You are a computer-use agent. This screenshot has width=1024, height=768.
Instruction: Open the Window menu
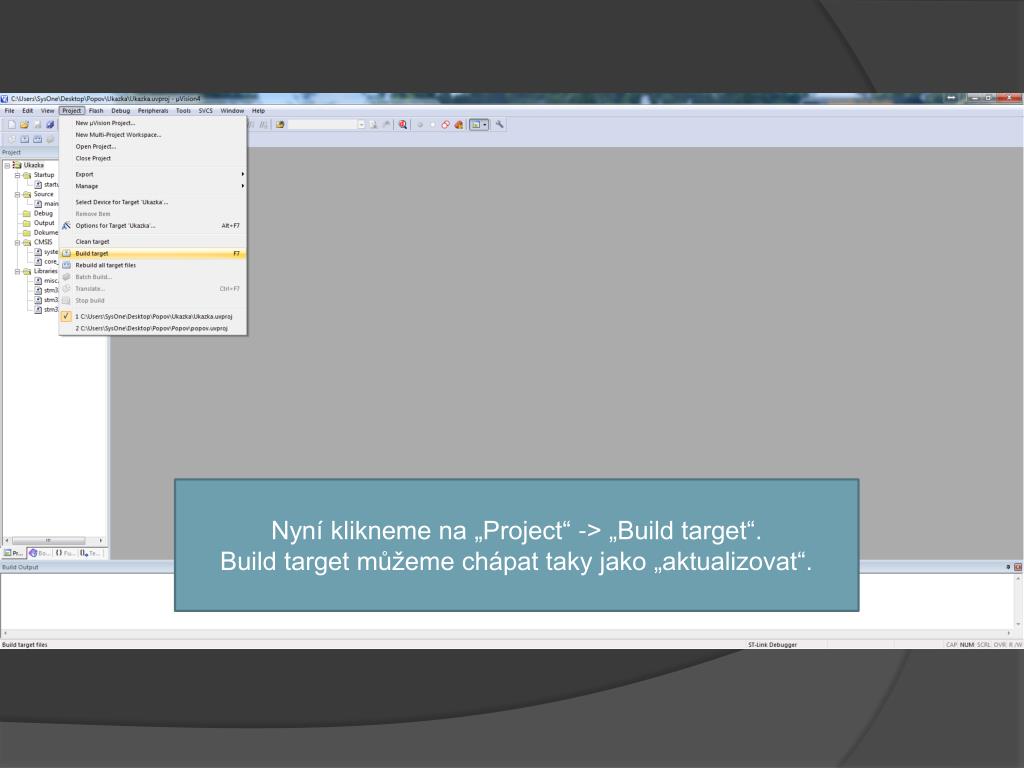coord(232,111)
